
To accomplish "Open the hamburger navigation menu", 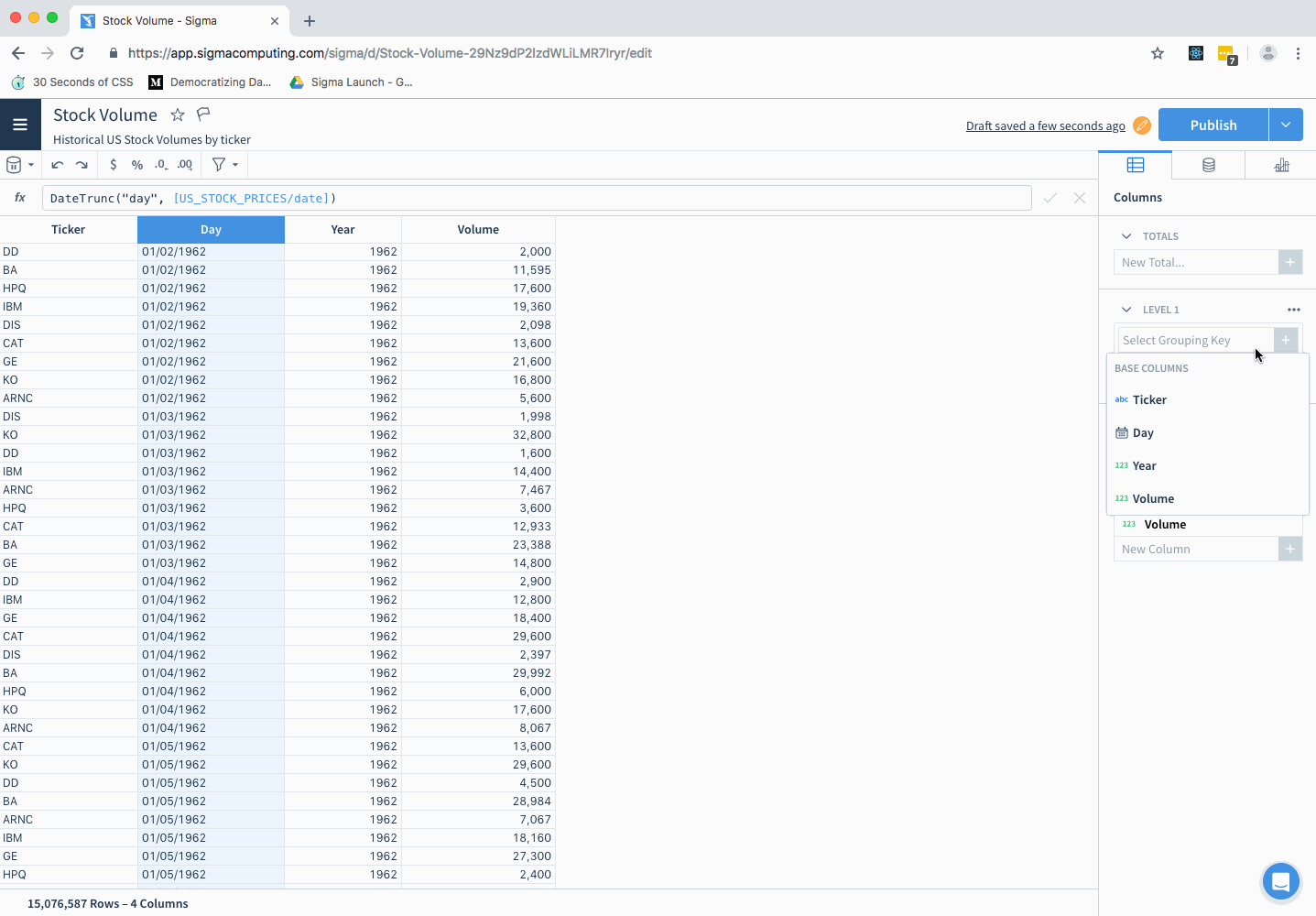I will pyautogui.click(x=20, y=125).
